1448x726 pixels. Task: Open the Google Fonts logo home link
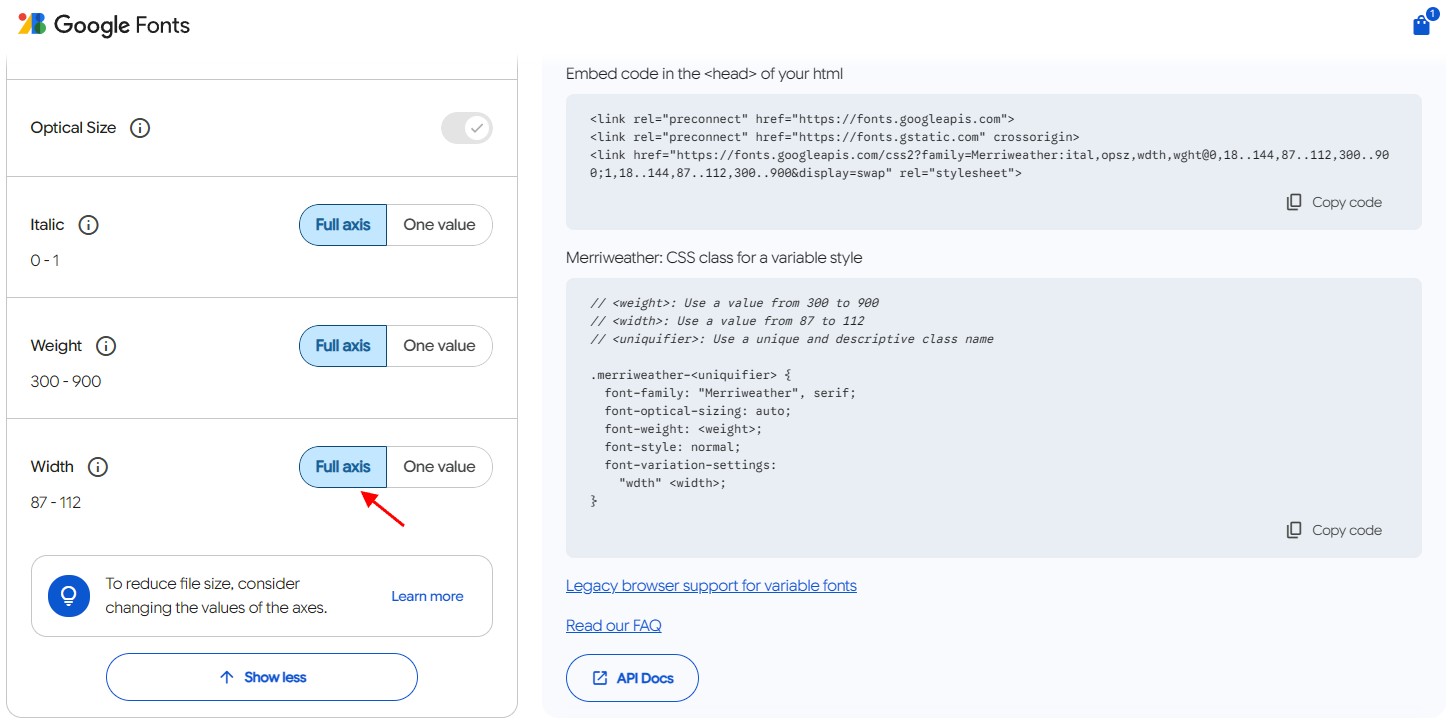point(104,25)
